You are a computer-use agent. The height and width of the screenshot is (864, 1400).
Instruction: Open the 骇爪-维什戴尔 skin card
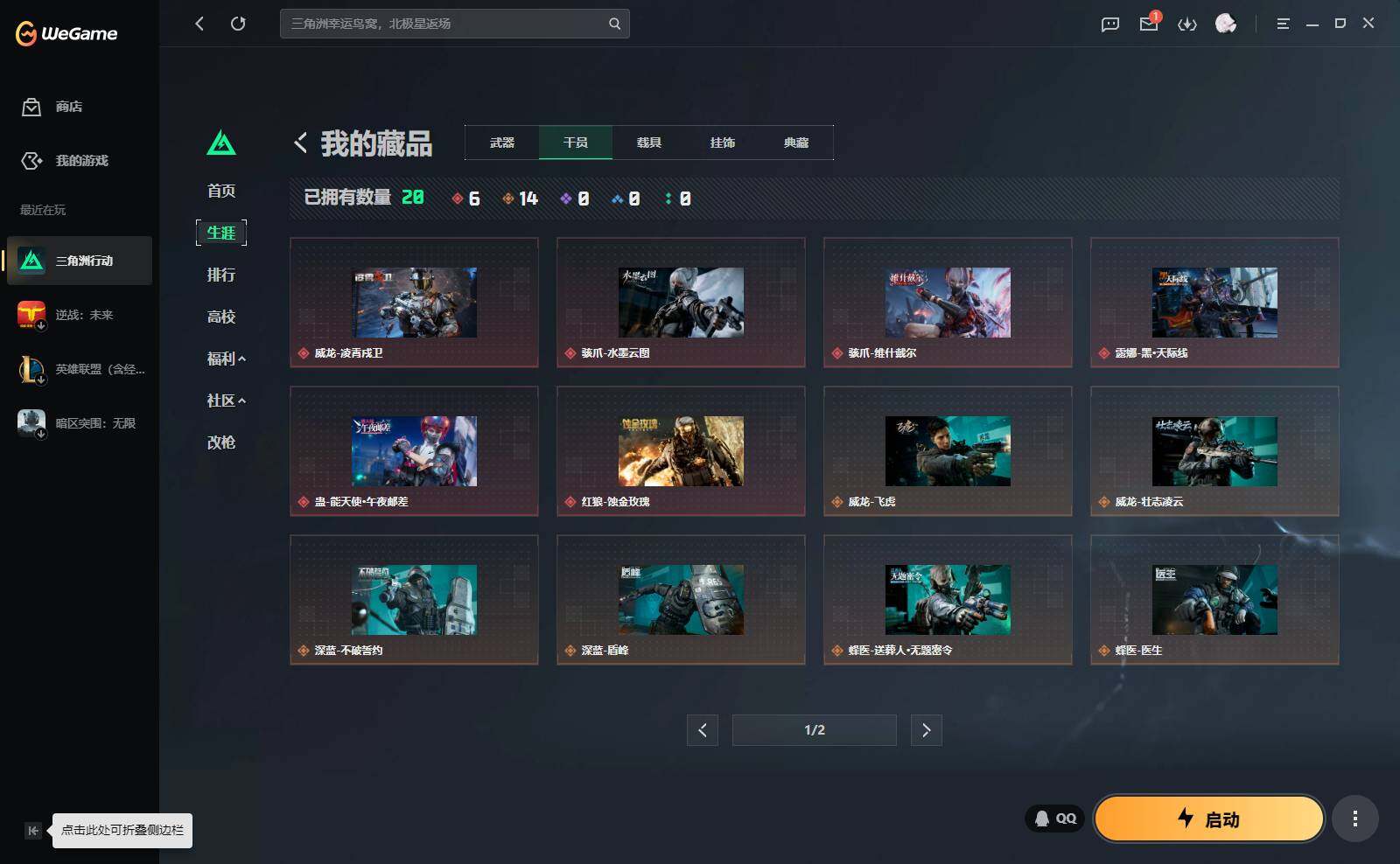pyautogui.click(x=948, y=303)
